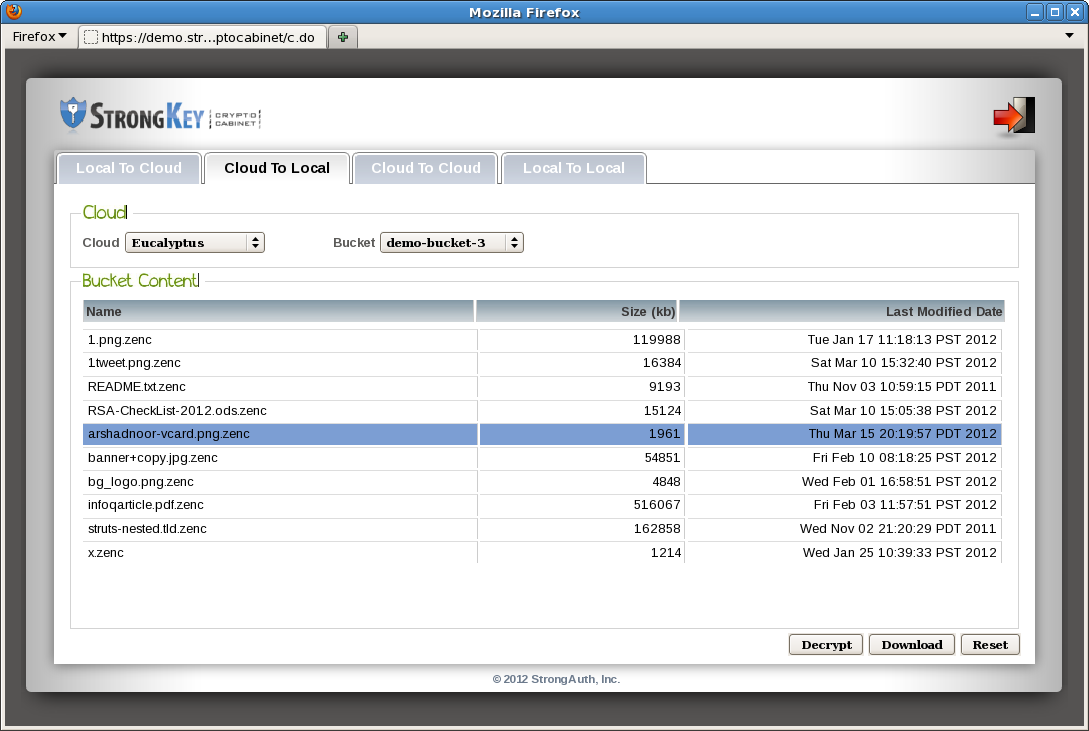This screenshot has width=1089, height=731.
Task: Switch to the Local To Local tab
Action: (x=574, y=168)
